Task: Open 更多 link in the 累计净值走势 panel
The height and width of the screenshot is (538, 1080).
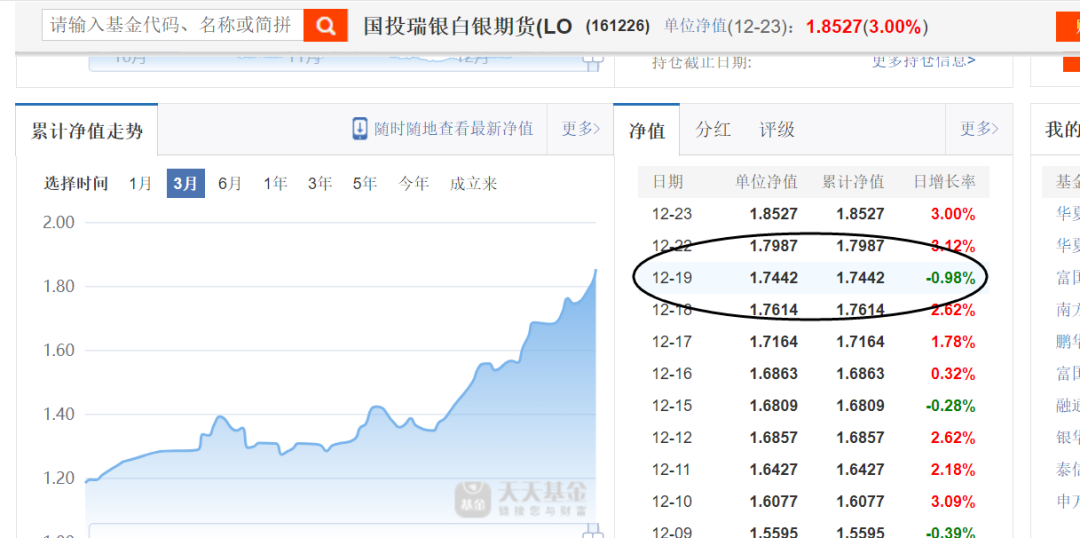Action: (580, 128)
